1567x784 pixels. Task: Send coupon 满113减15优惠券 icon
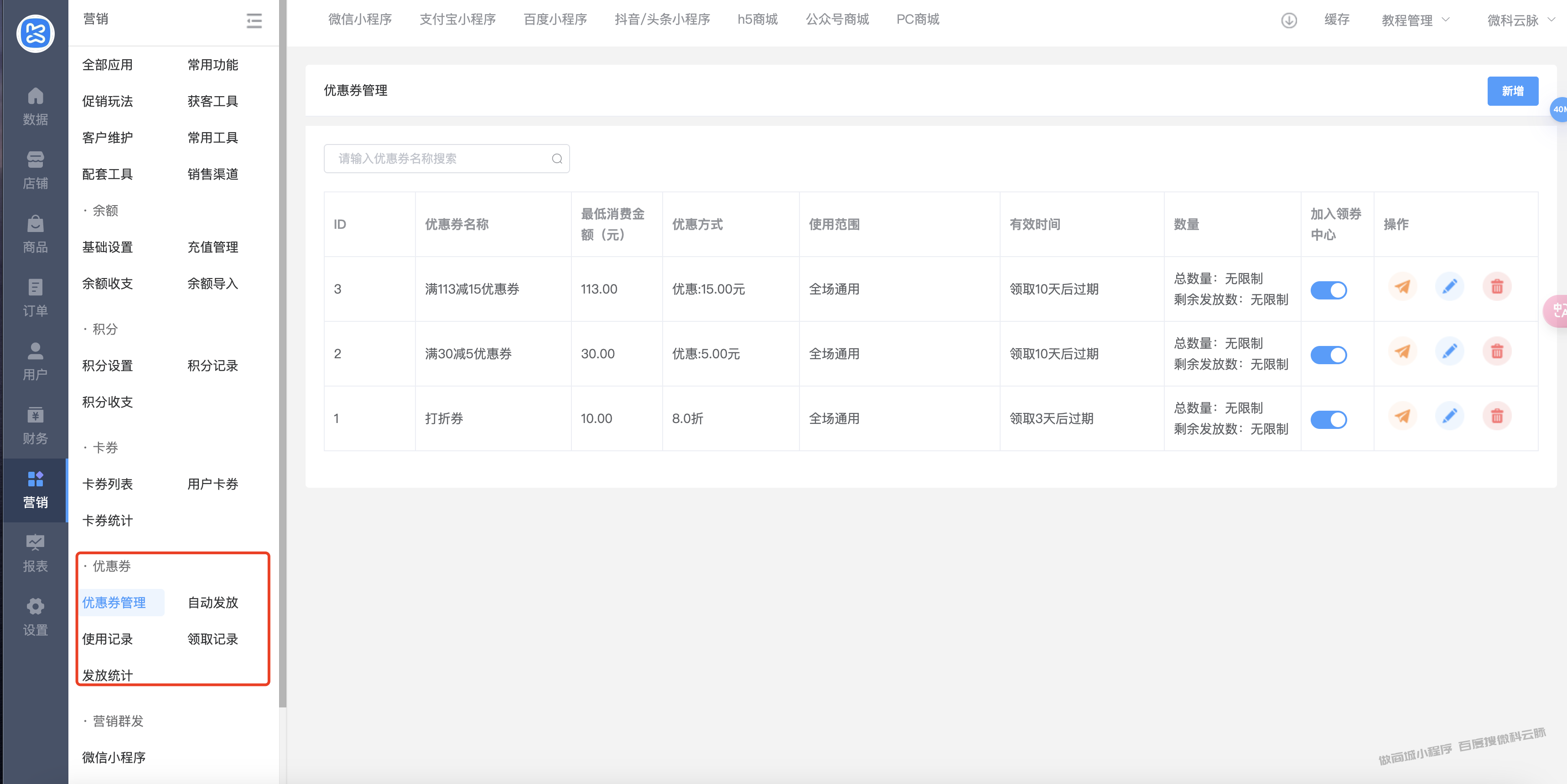pyautogui.click(x=1402, y=286)
